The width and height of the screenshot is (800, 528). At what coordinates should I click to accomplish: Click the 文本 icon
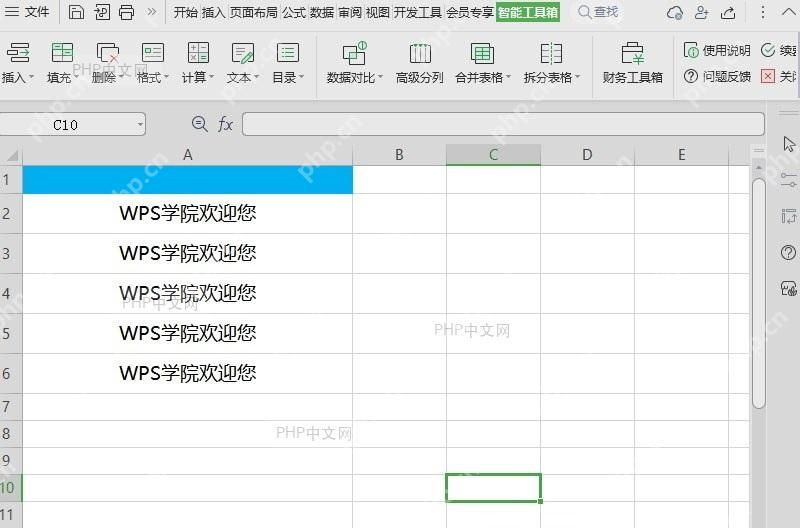[243, 53]
